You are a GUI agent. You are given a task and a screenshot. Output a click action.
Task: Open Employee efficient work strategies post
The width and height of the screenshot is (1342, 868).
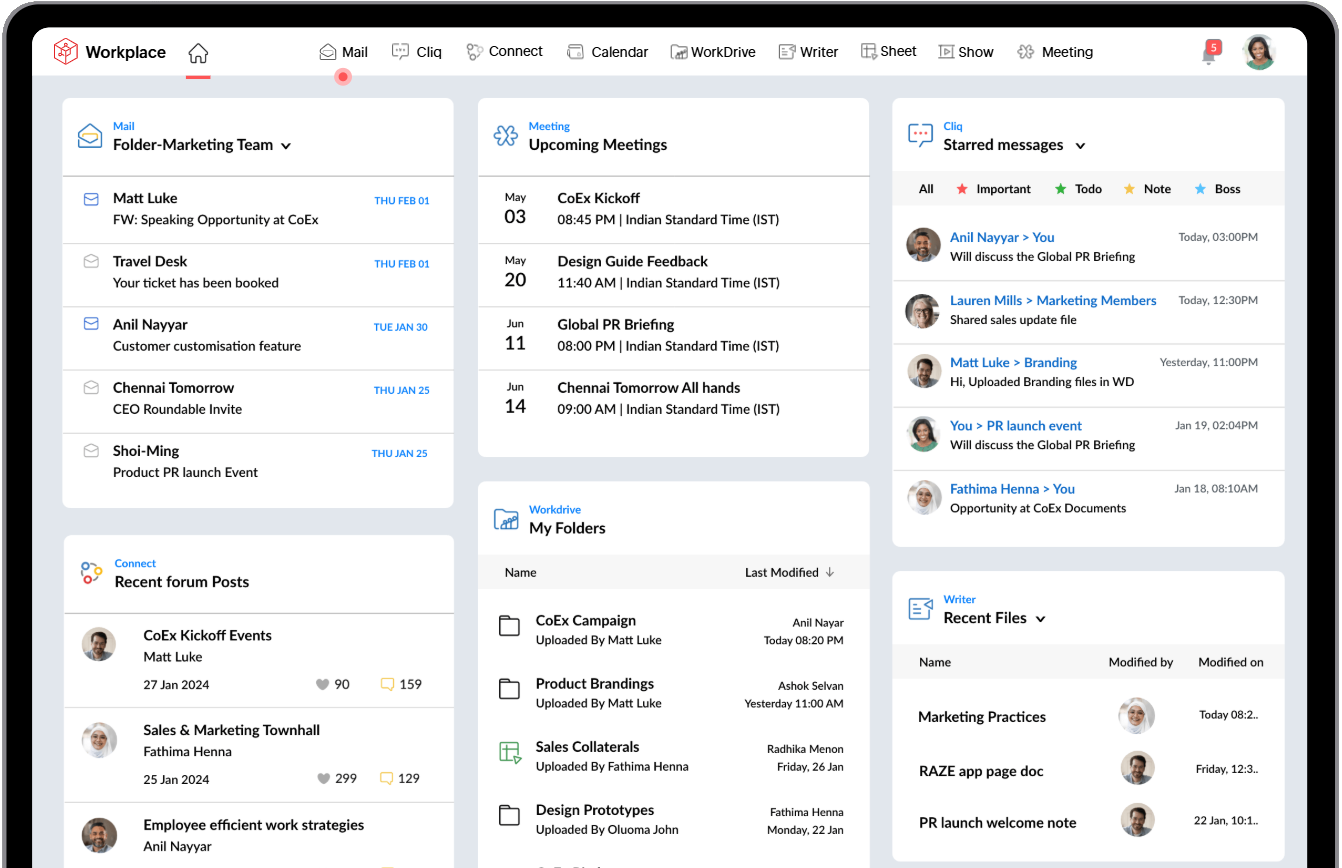pyautogui.click(x=253, y=825)
